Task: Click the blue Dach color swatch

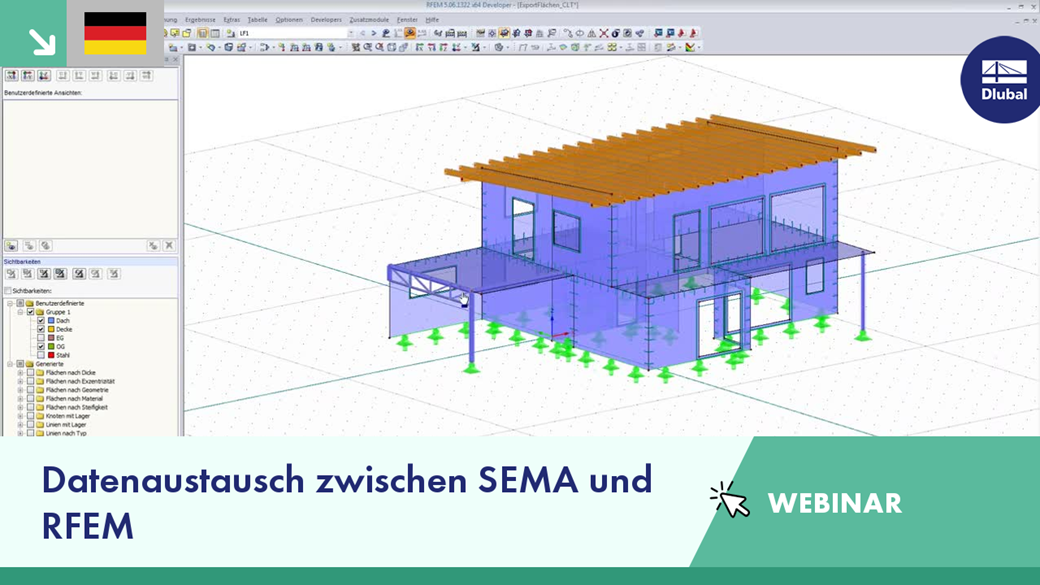Action: 51,320
